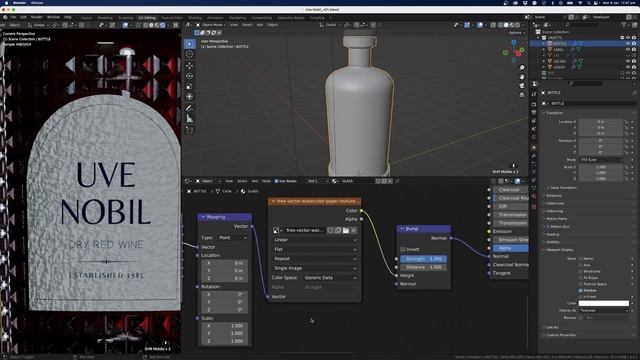Switch to the Geometry Nodes workspace tab
Screen dimensions: 640x360
(x=291, y=18)
